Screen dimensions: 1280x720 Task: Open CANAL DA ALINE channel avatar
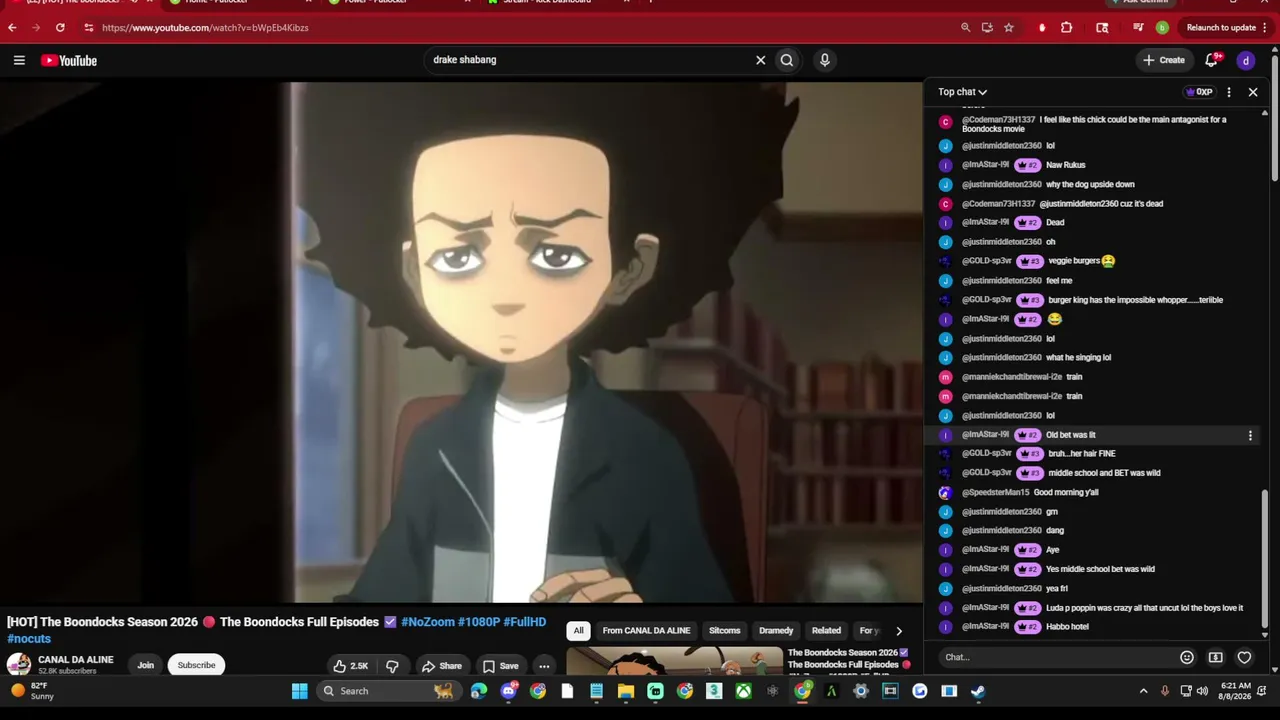coord(19,665)
